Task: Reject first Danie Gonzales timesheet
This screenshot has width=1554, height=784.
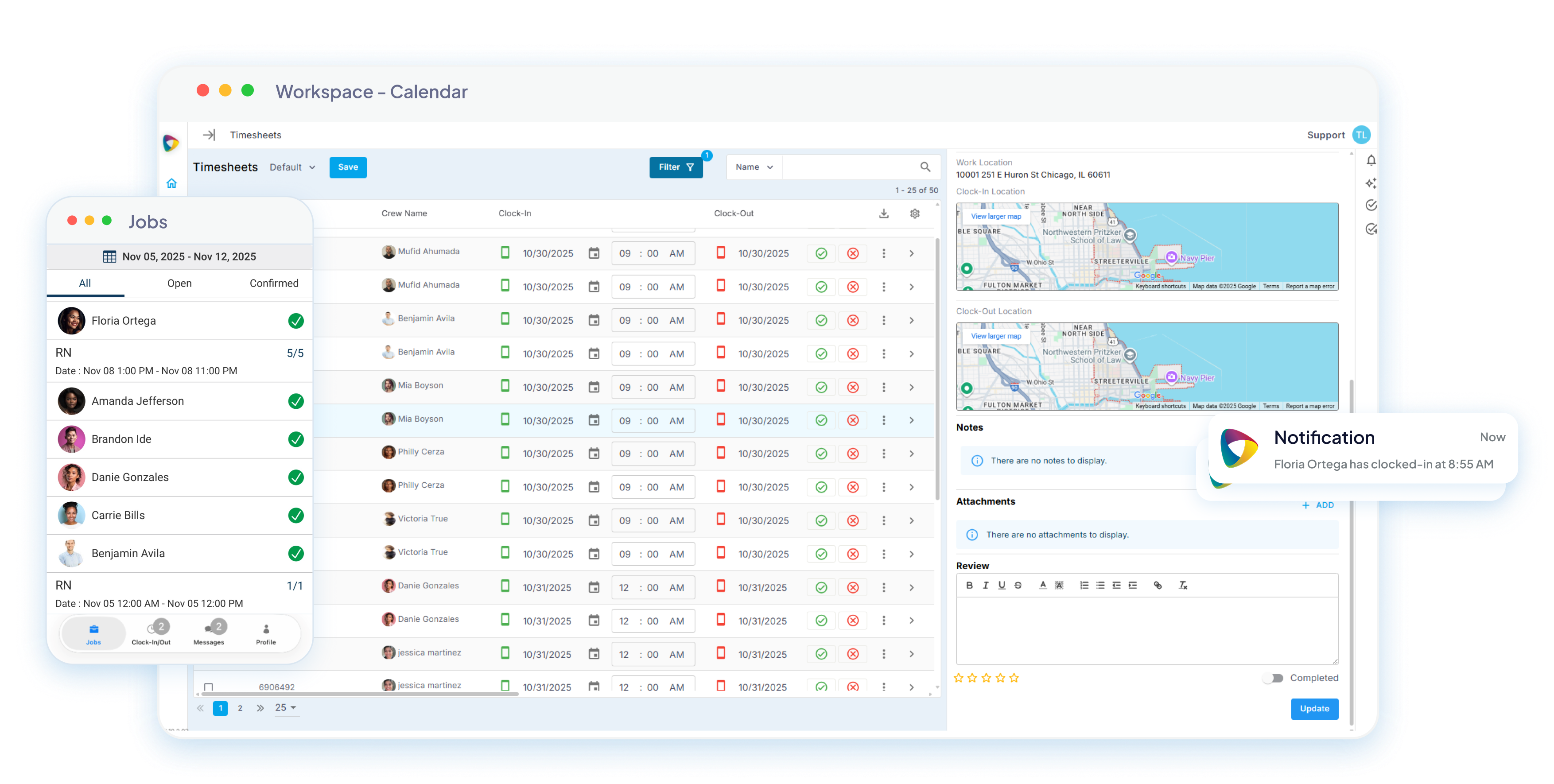Action: coord(853,587)
